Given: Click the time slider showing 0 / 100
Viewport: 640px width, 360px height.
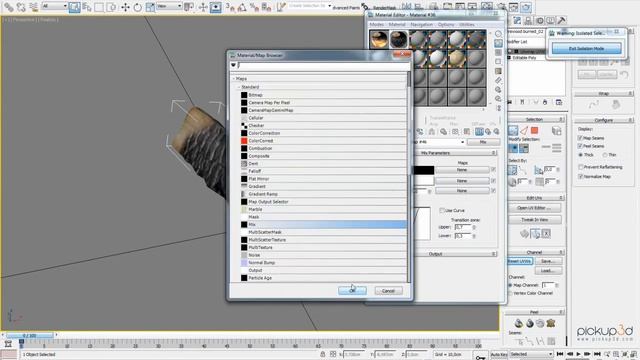Looking at the screenshot, I should tap(29, 336).
